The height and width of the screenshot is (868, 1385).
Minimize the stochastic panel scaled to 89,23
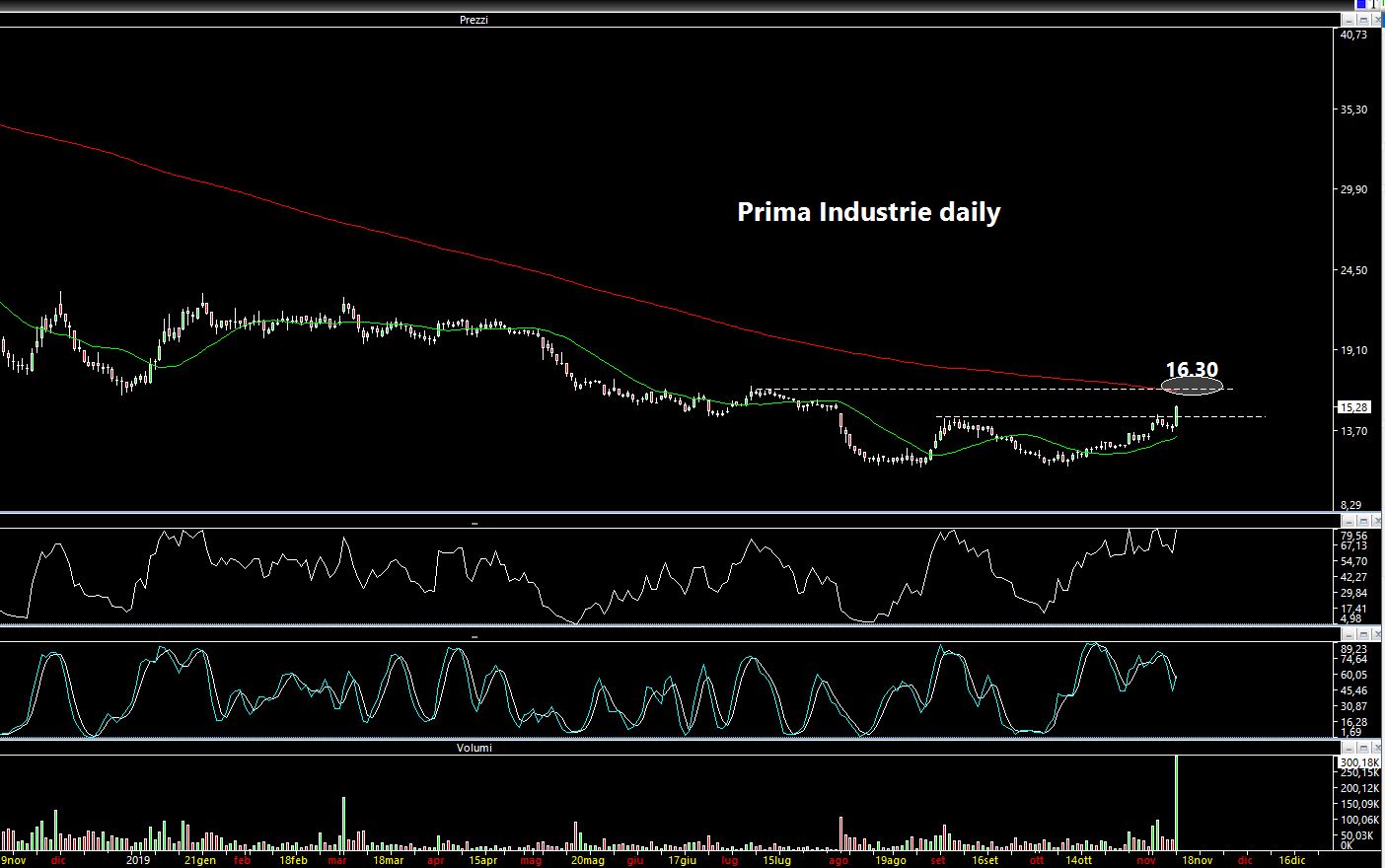pos(1349,635)
